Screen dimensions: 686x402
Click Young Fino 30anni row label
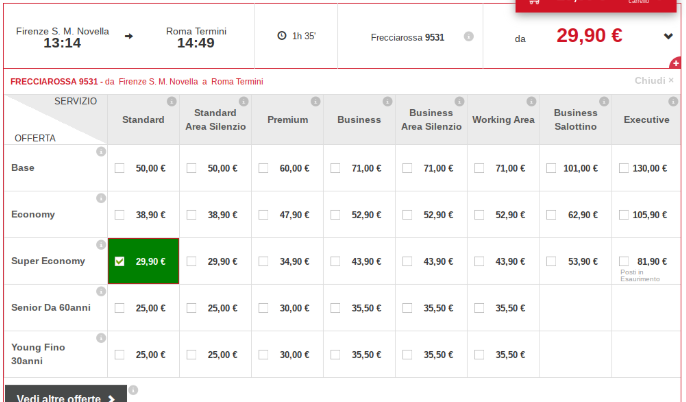click(x=38, y=354)
